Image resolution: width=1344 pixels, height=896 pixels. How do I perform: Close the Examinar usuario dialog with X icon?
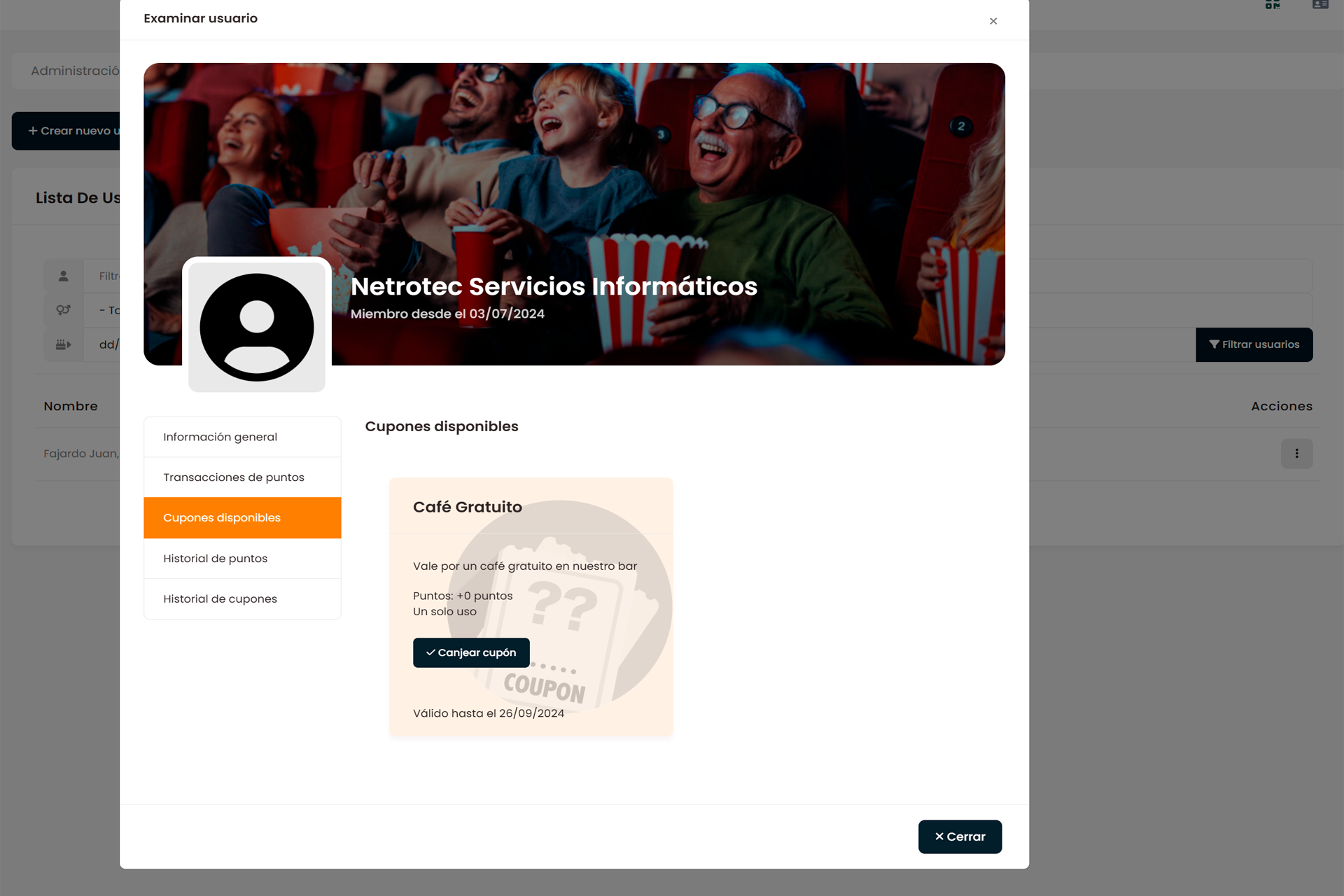click(993, 21)
